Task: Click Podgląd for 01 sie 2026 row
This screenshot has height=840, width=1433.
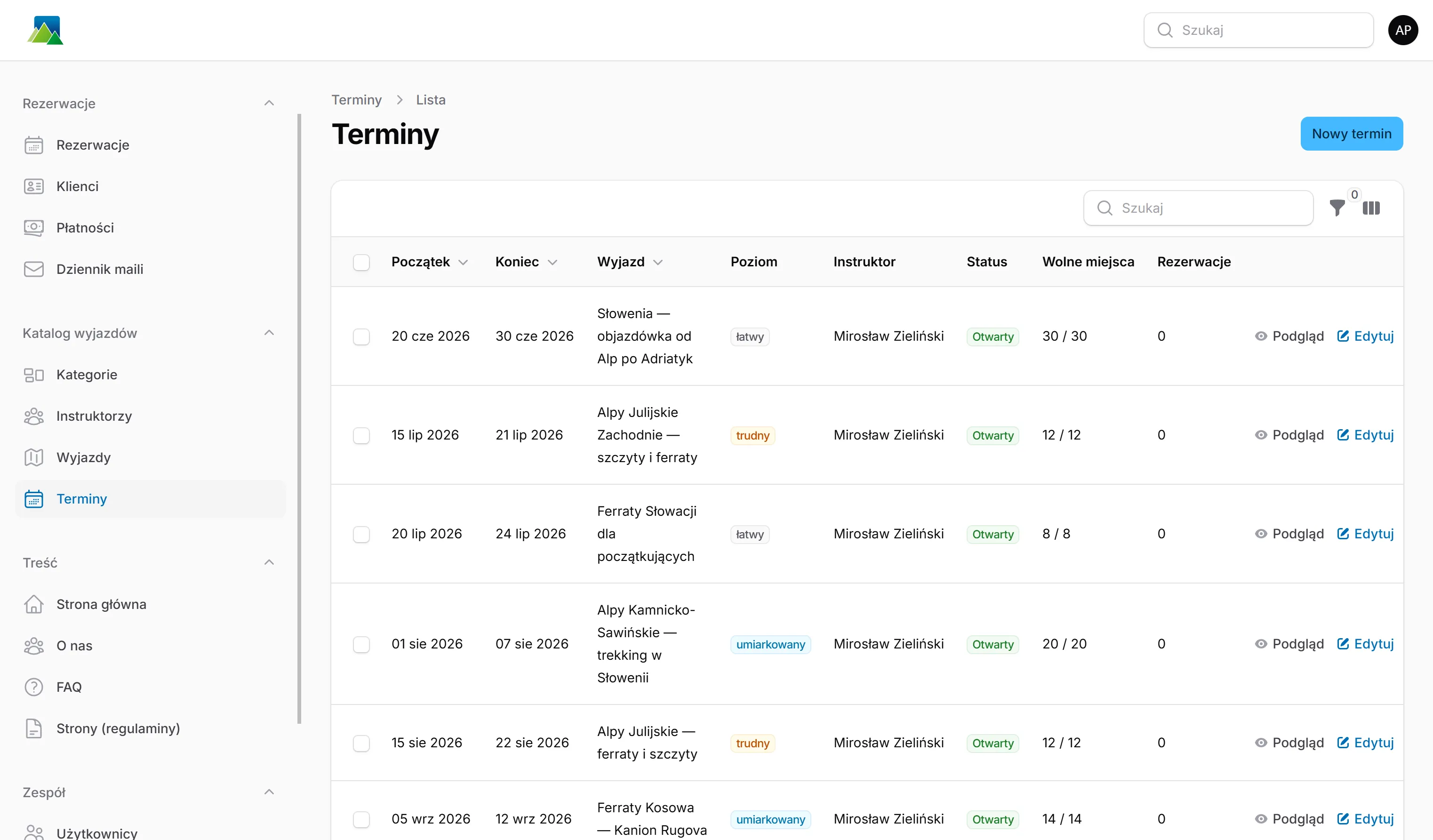Action: [1289, 644]
